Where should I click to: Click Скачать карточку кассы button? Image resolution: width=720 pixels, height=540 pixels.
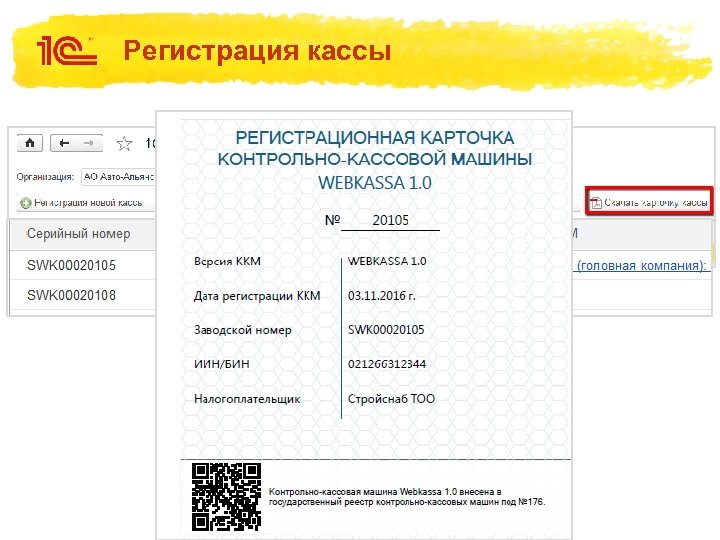[649, 202]
